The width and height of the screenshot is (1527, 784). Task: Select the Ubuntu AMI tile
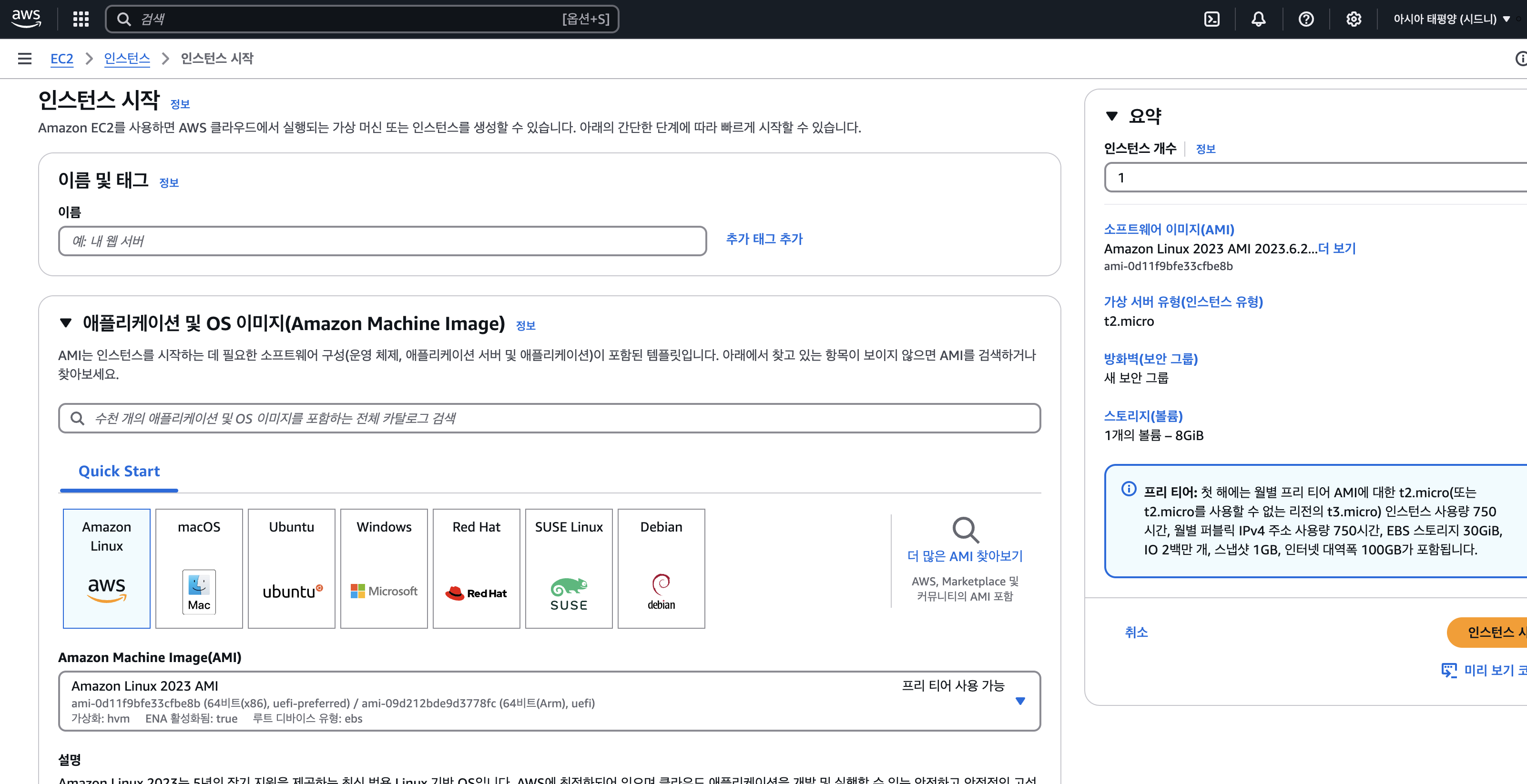(291, 568)
